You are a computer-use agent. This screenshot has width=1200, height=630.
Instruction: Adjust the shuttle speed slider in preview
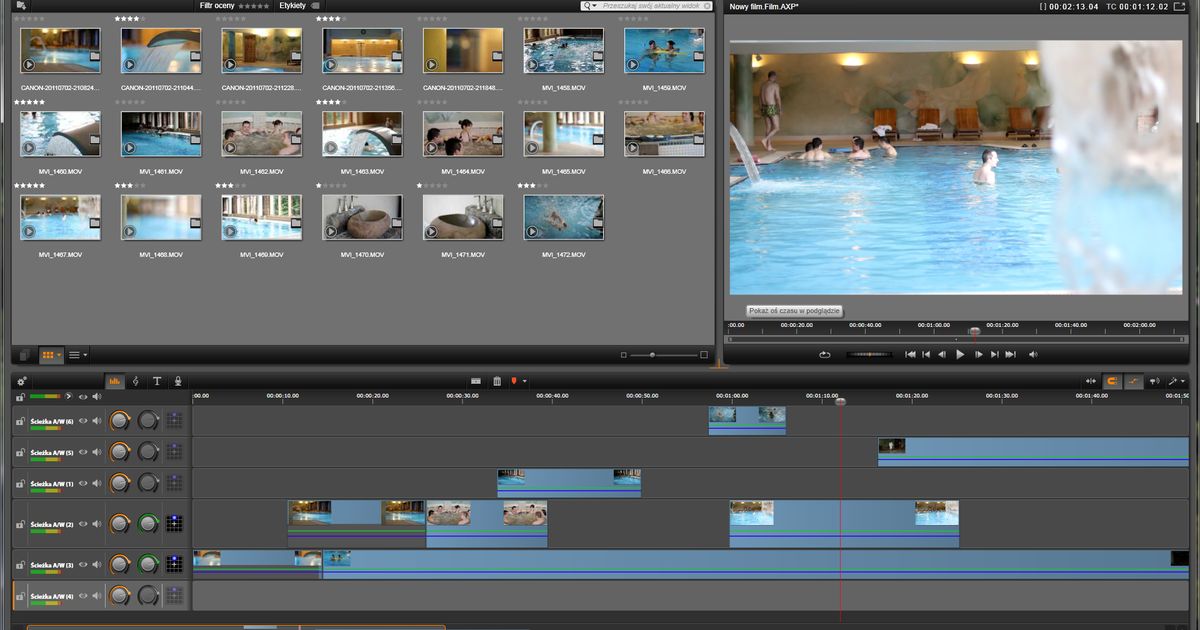click(868, 354)
